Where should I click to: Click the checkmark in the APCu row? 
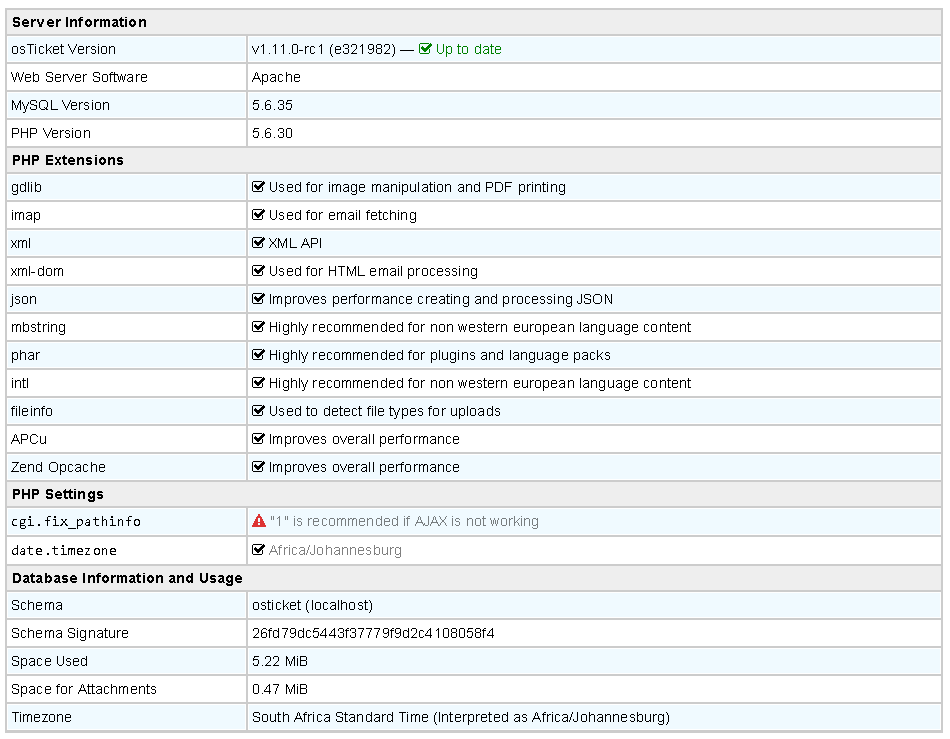click(258, 439)
